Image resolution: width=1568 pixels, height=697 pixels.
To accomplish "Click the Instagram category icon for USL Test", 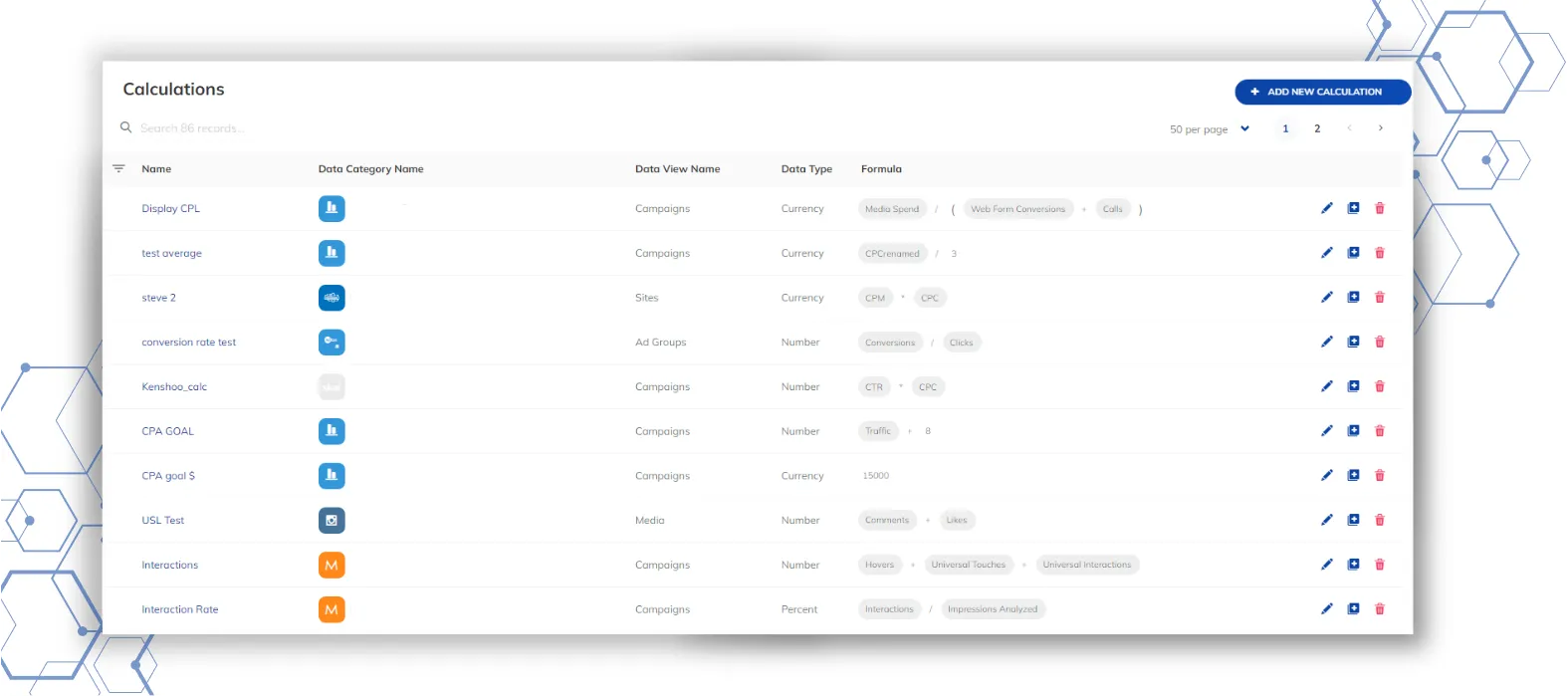I will 332,520.
